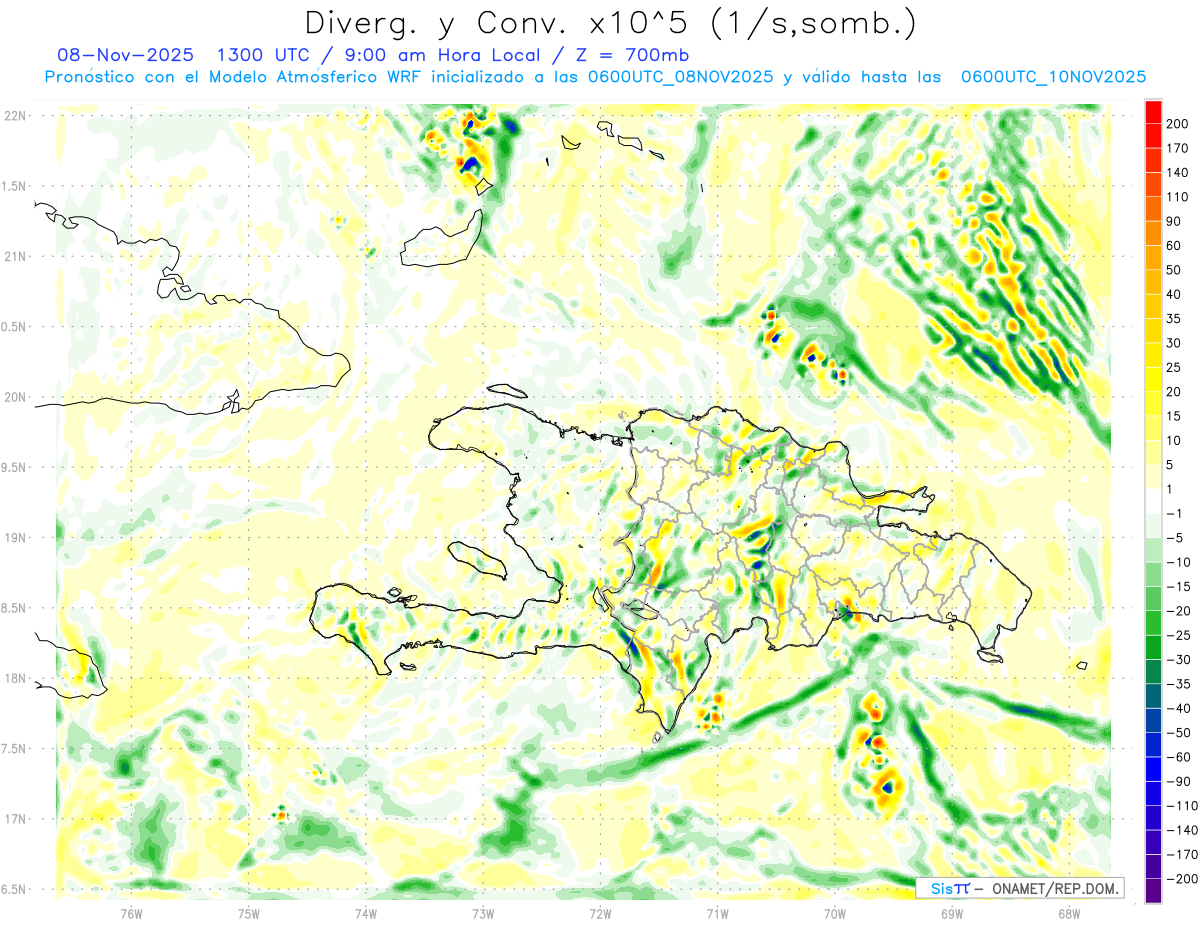1200x927 pixels.
Task: Click the 'SisTT - ONAMET/REP.DOM.' credit label
Action: [1020, 888]
